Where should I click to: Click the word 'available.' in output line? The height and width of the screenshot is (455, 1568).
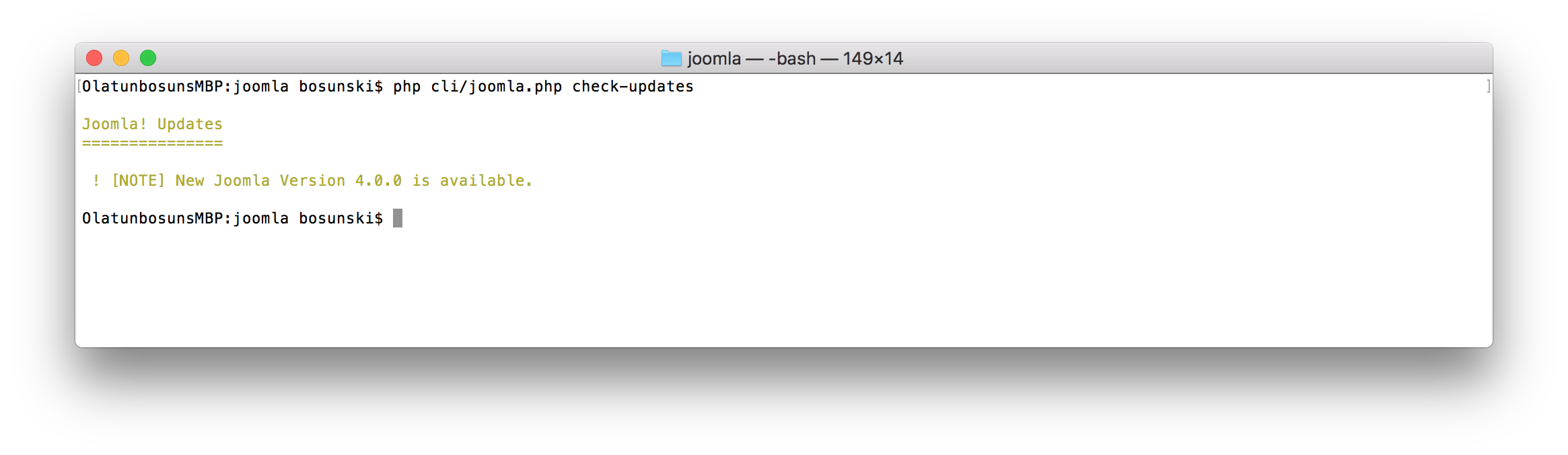486,180
